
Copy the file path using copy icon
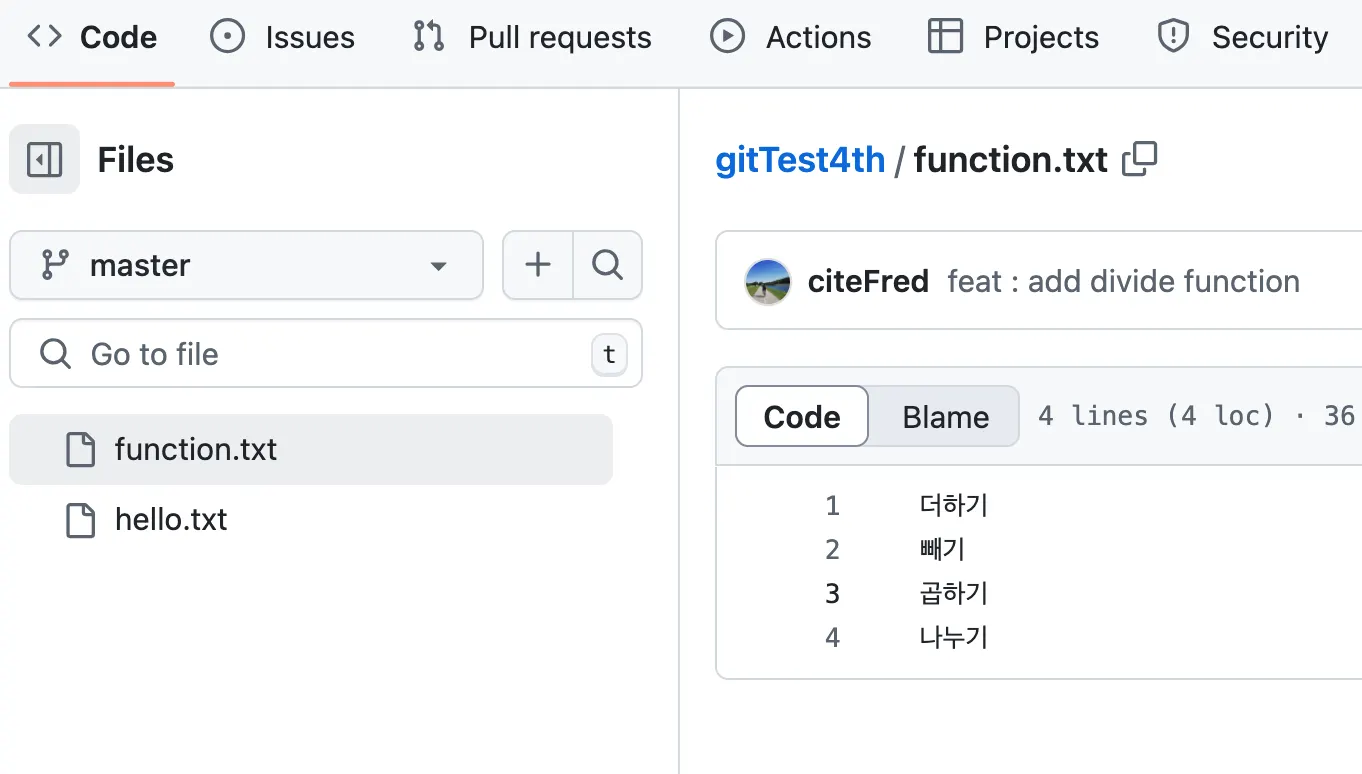pos(1140,160)
